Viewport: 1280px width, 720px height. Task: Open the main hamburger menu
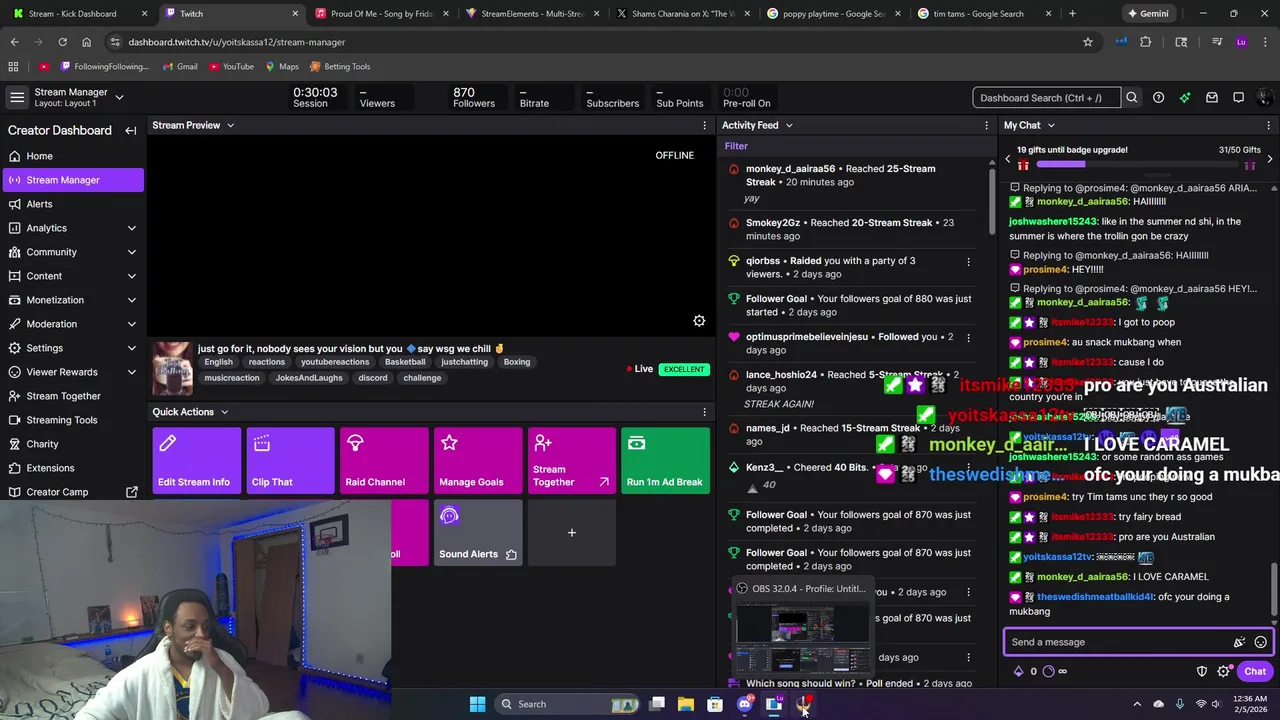coord(17,97)
